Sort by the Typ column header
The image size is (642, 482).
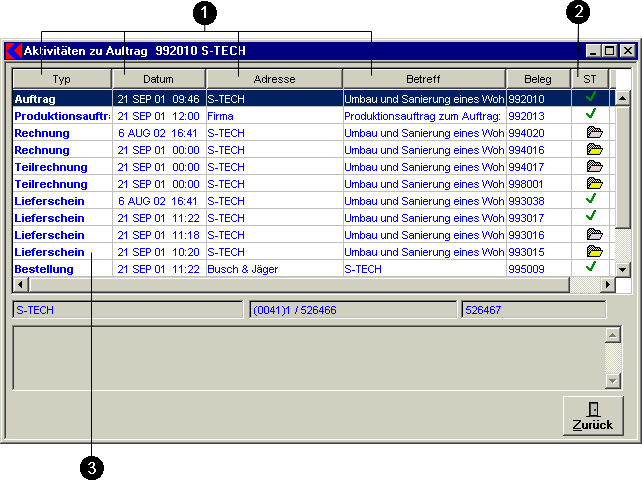61,78
